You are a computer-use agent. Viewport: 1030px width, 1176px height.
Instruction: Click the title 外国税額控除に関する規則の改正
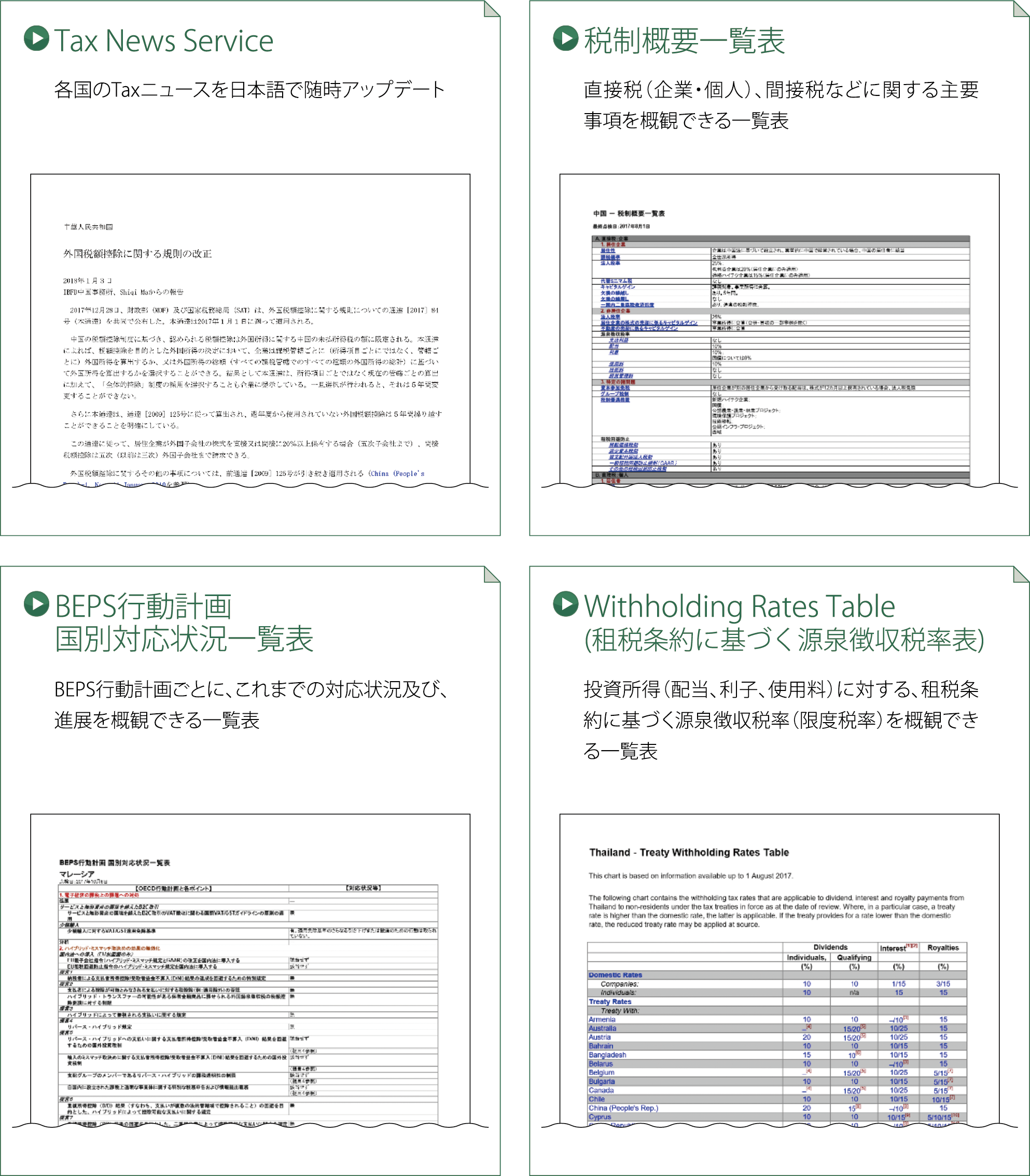[137, 254]
